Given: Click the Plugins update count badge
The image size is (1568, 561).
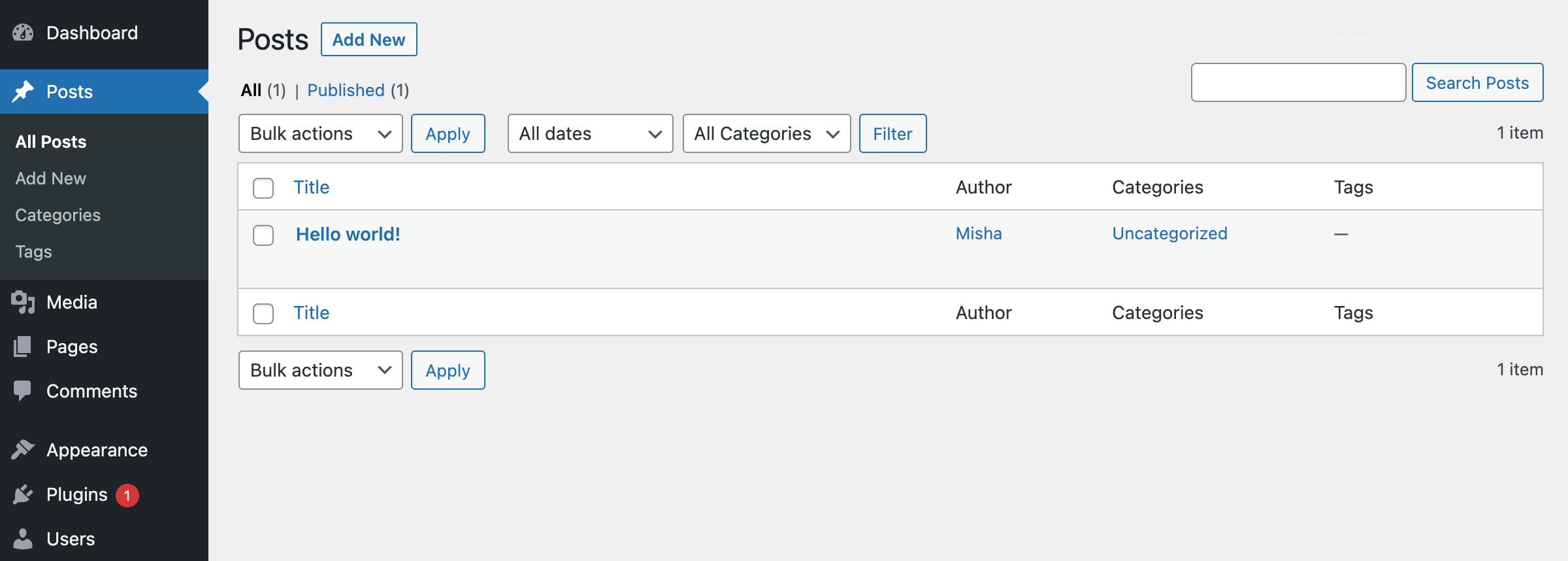Looking at the screenshot, I should [128, 495].
